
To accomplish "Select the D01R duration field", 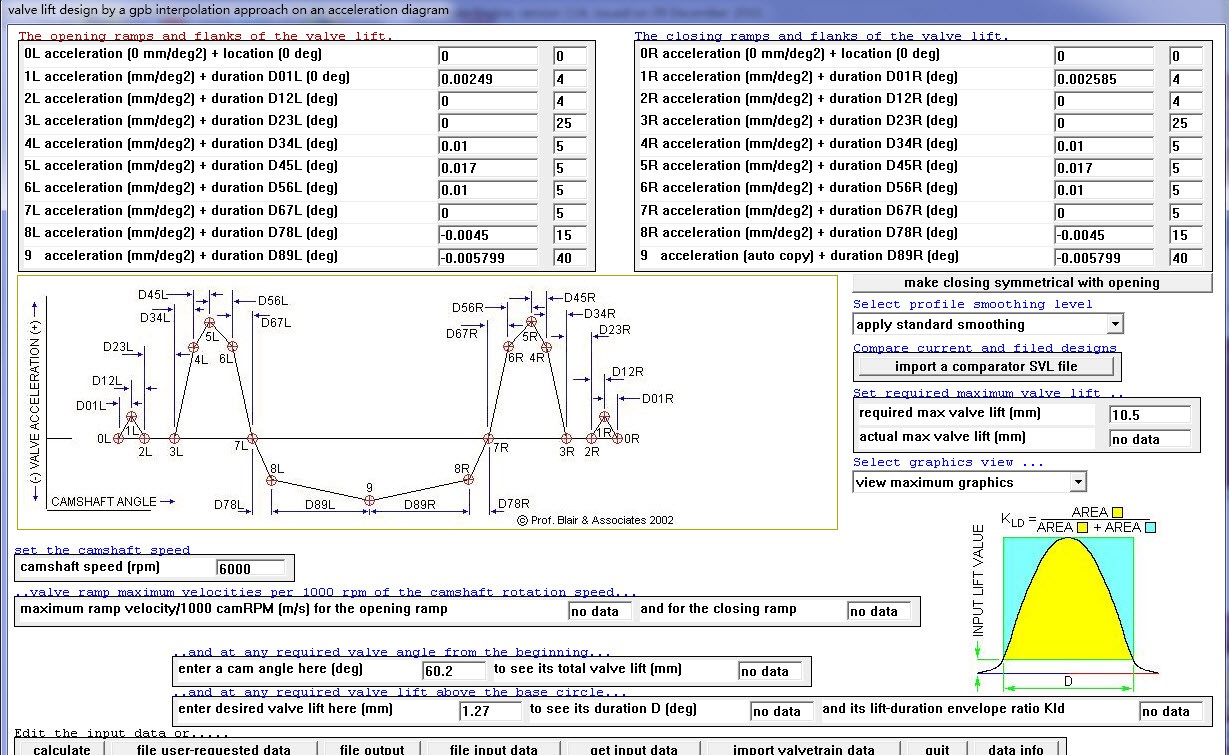I will 1187,79.
